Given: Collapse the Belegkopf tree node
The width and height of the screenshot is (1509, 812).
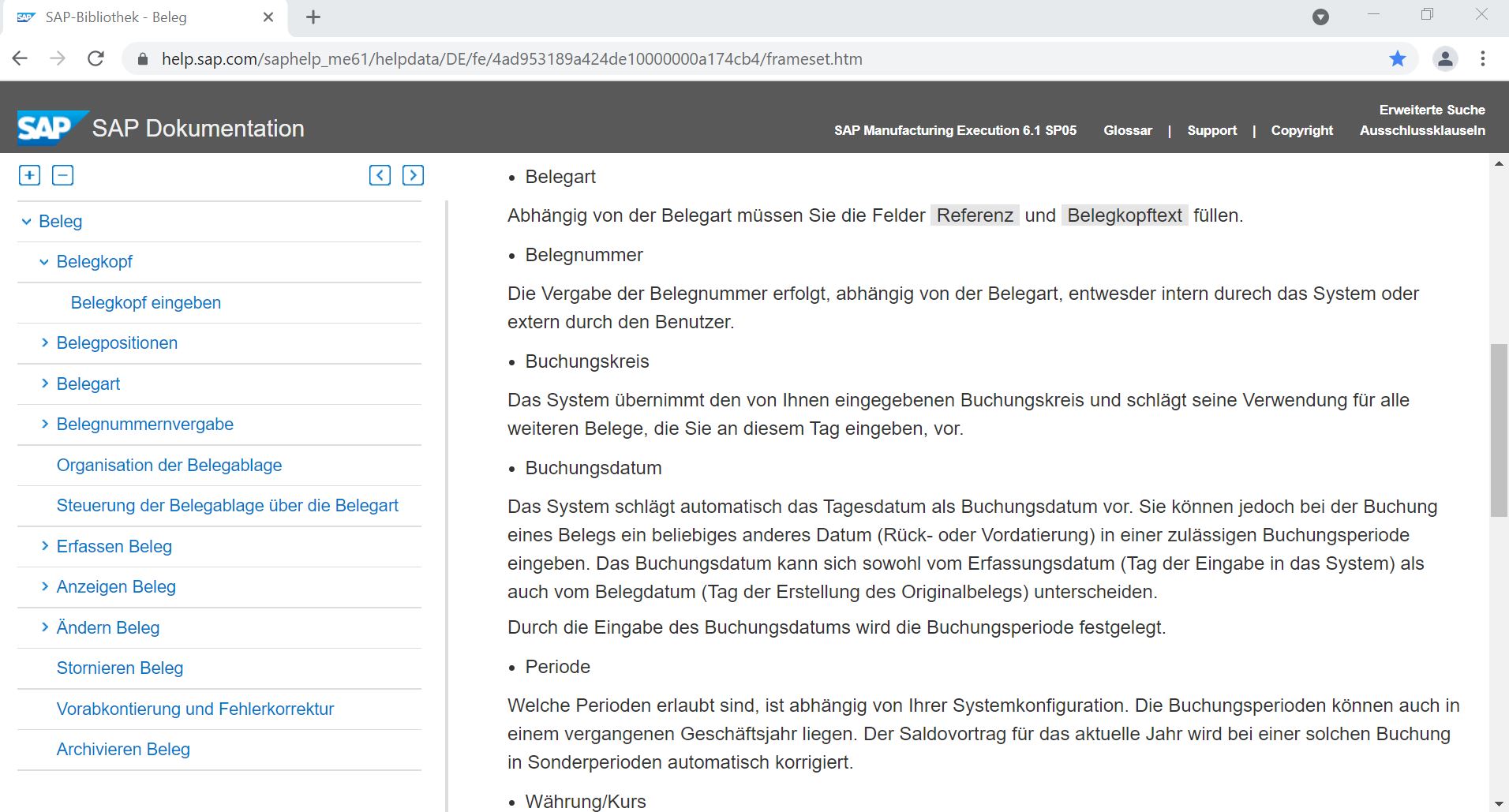Looking at the screenshot, I should click(x=44, y=262).
